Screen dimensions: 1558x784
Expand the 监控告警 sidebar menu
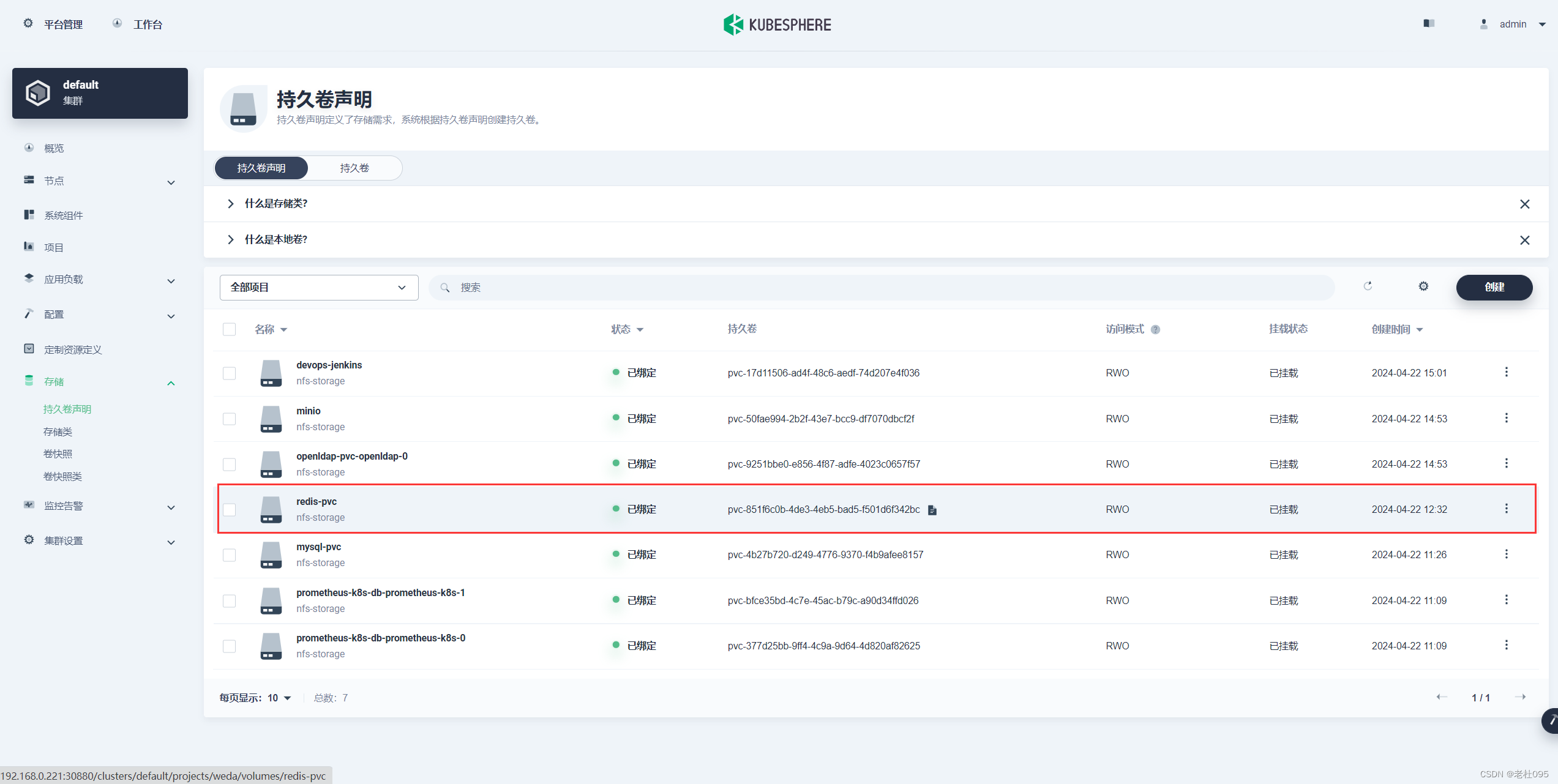pyautogui.click(x=171, y=507)
